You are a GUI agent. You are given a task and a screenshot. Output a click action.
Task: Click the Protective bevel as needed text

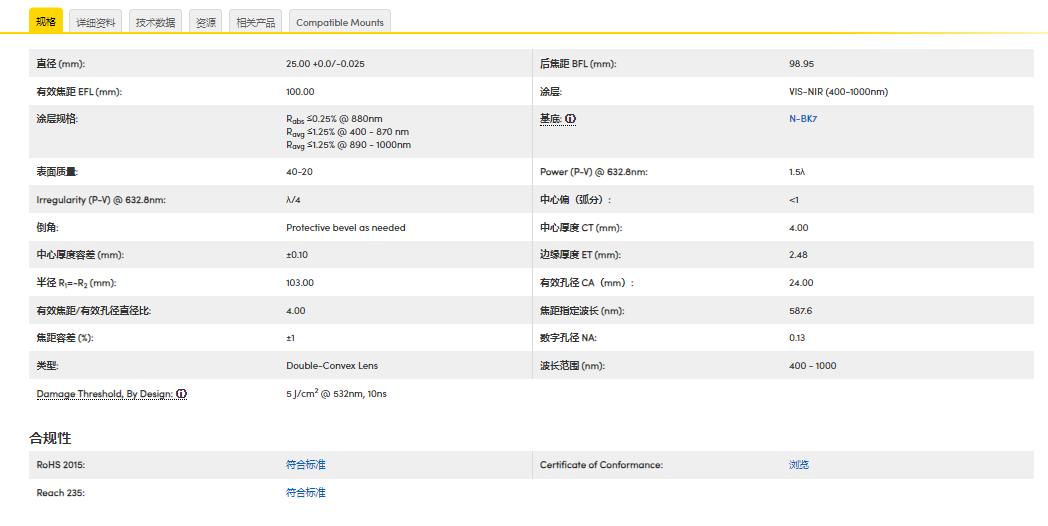(346, 228)
